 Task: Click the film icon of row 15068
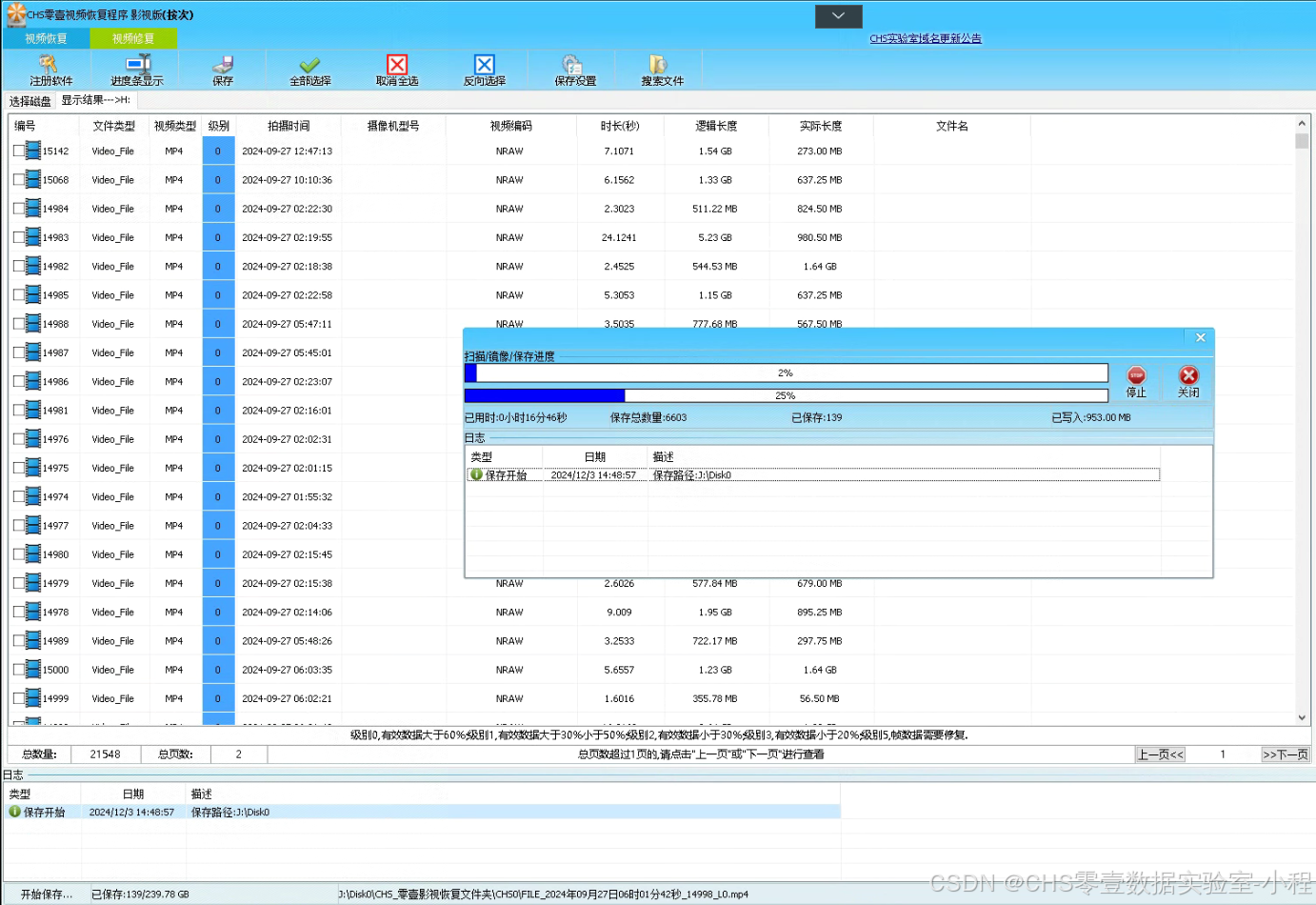coord(33,179)
